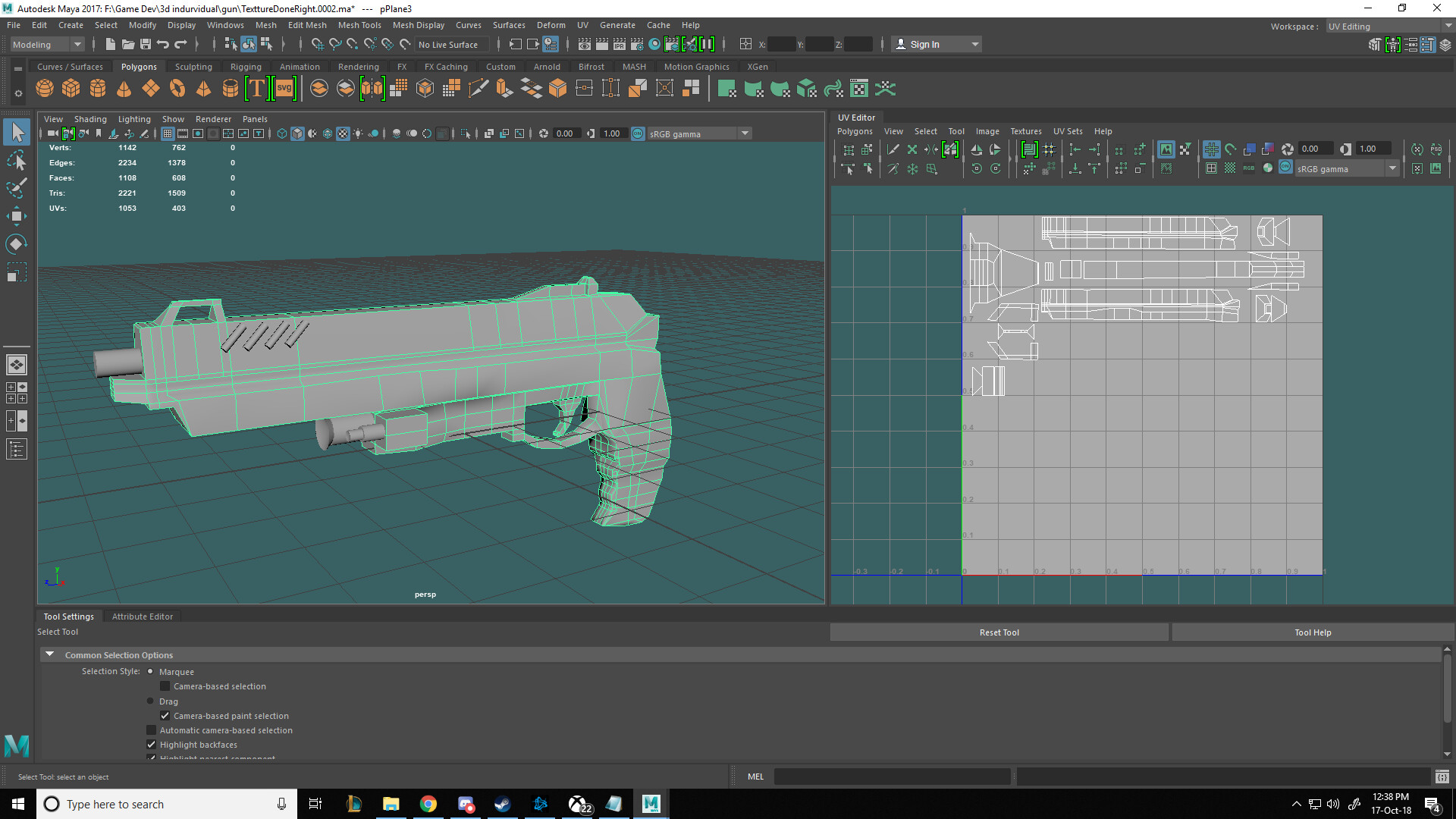Create a polygon sphere from the shelf
The width and height of the screenshot is (1456, 819).
tap(44, 88)
